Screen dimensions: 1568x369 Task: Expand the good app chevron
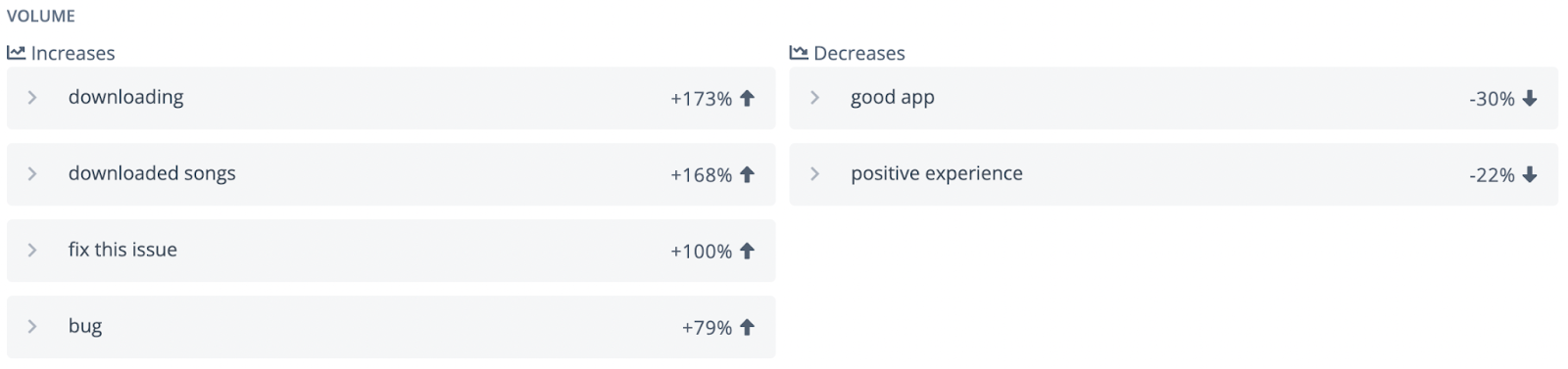[814, 98]
